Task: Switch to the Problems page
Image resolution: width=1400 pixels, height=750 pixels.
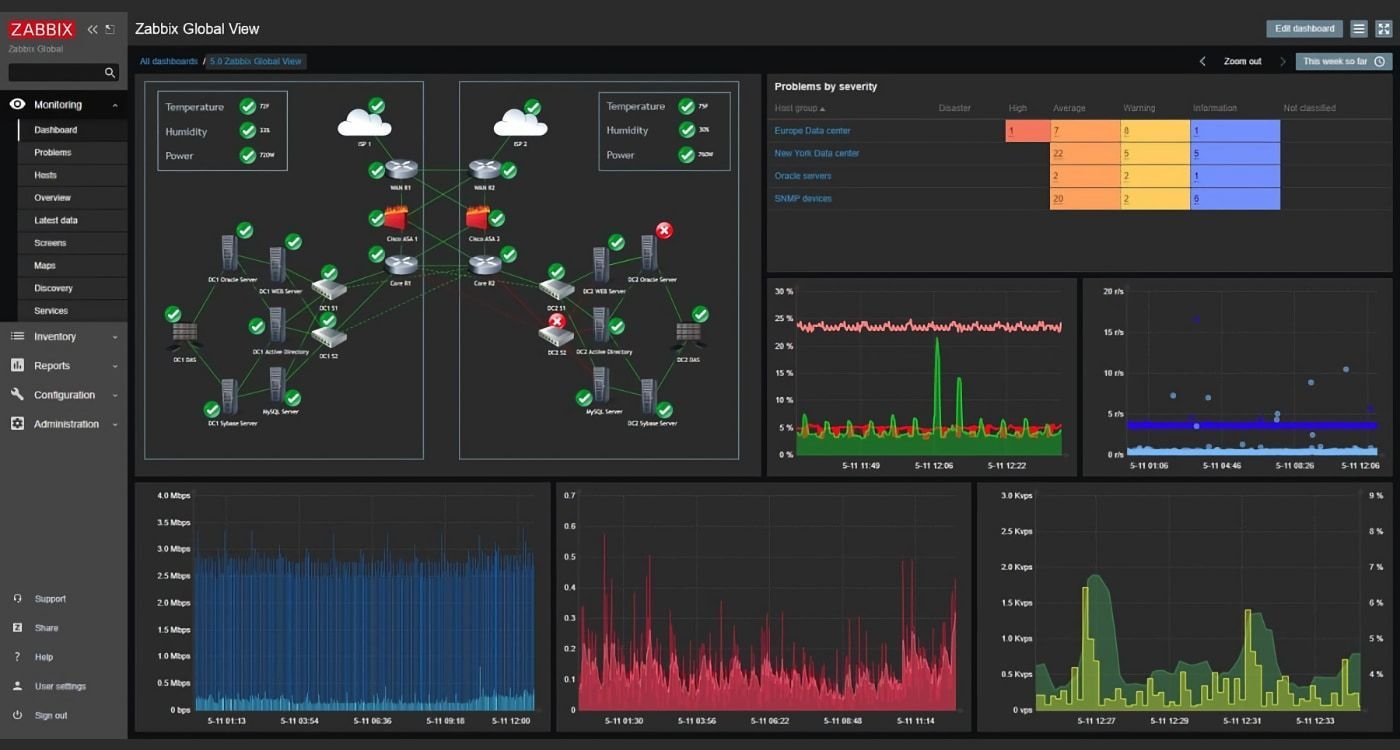Action: (54, 152)
